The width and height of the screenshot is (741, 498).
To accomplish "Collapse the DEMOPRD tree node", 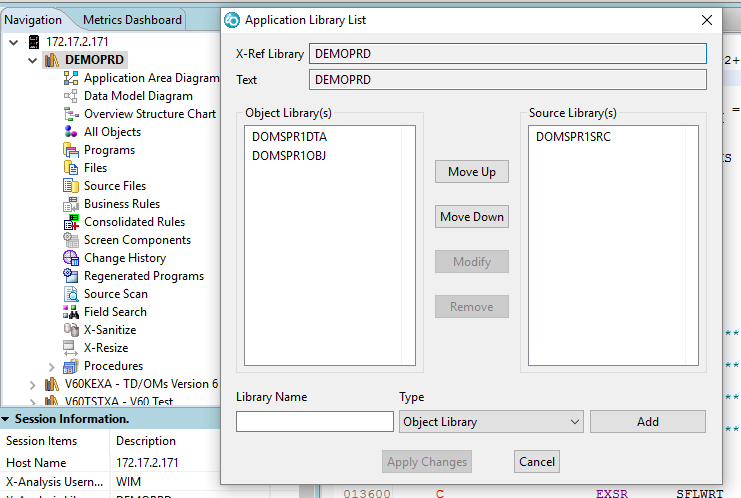I will [x=33, y=60].
